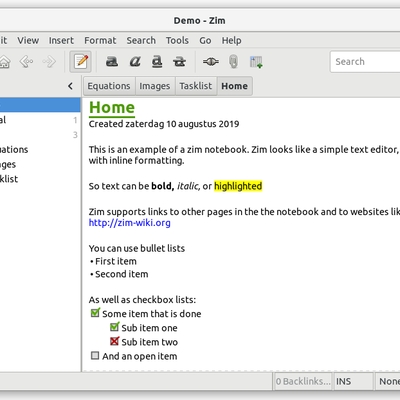400x400 pixels.
Task: Open the Search menu
Action: click(x=141, y=40)
